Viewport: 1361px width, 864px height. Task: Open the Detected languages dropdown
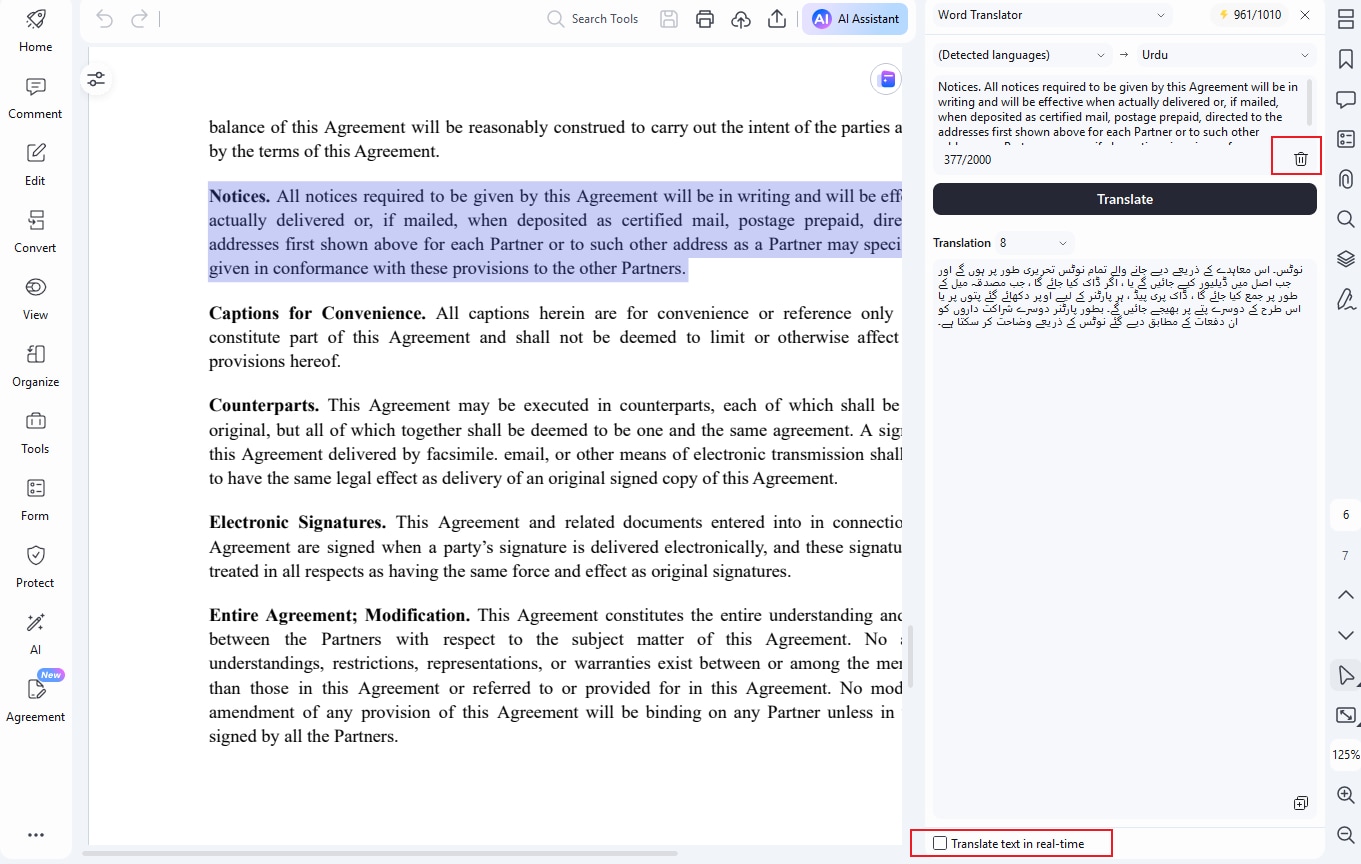[x=1022, y=55]
